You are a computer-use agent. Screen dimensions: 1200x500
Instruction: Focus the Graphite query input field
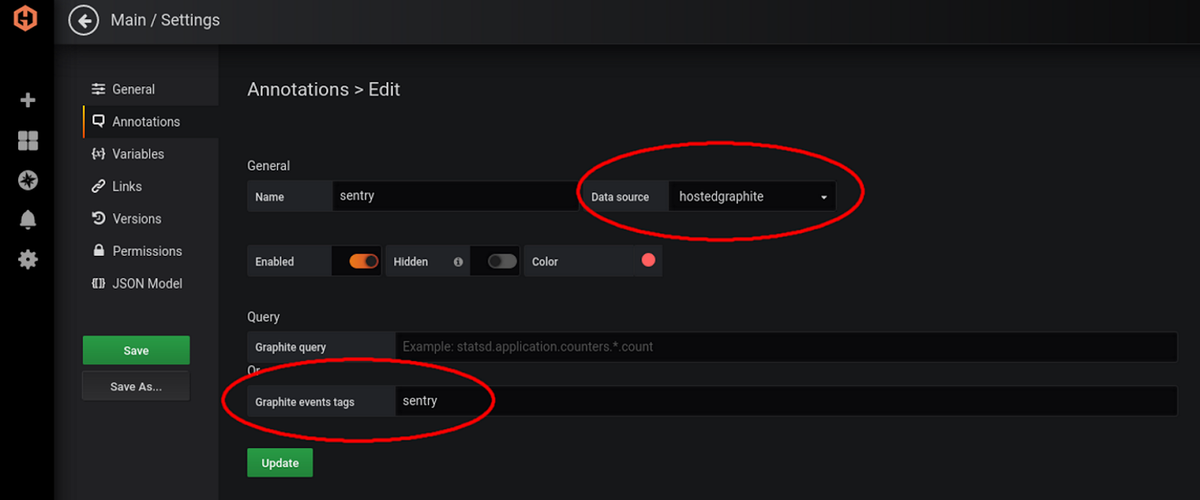click(x=786, y=347)
